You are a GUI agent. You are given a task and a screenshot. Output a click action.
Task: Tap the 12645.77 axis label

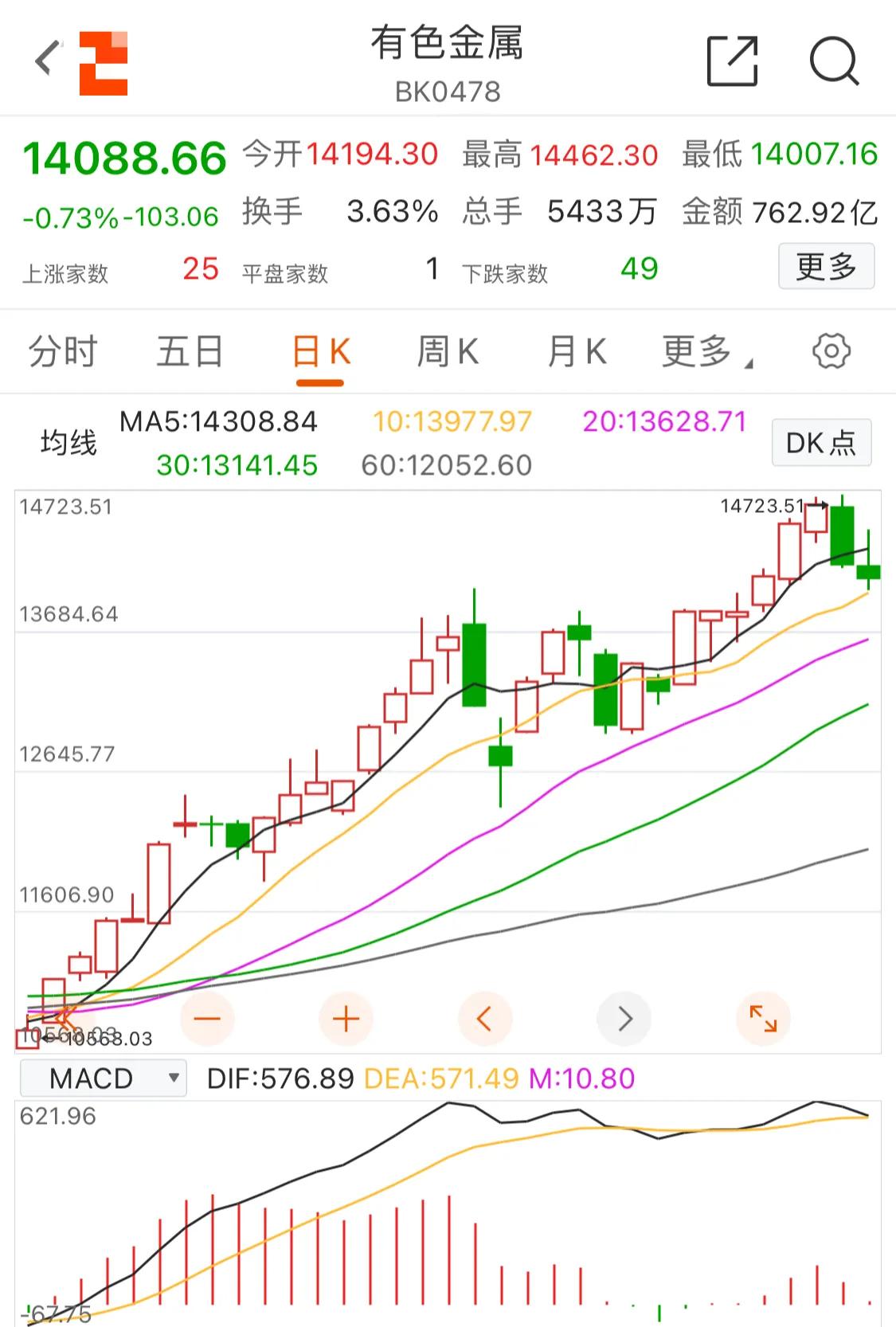pyautogui.click(x=67, y=754)
